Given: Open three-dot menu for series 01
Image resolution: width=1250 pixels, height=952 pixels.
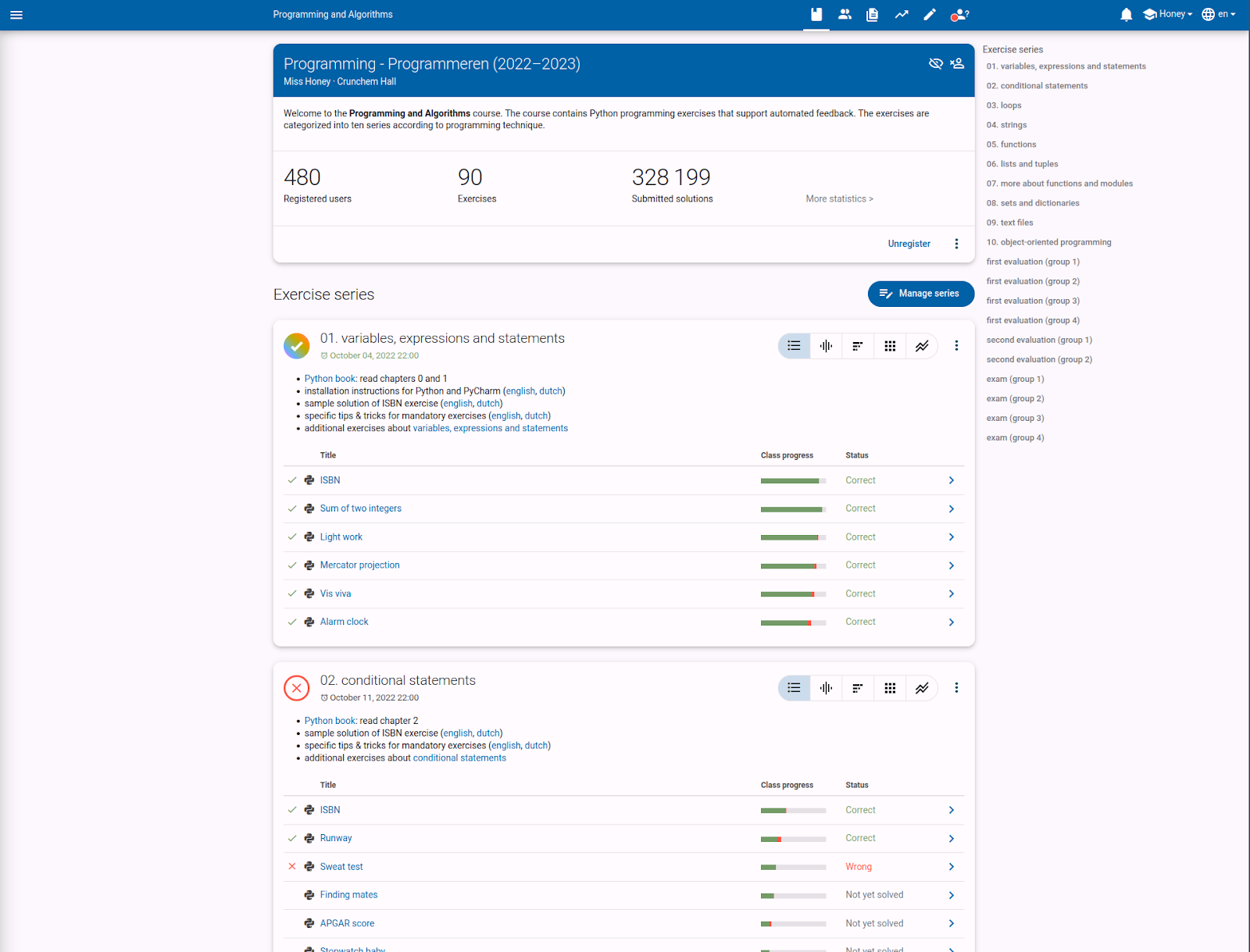Looking at the screenshot, I should pos(956,345).
